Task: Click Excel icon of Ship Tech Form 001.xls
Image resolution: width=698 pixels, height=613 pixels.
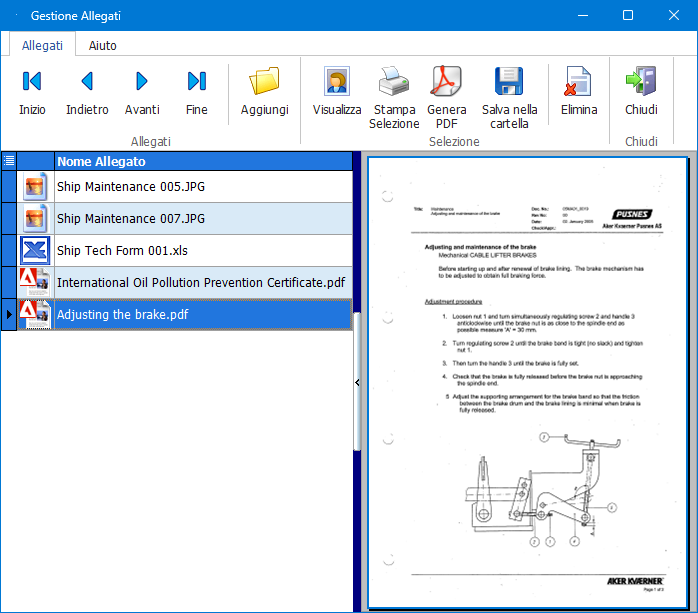Action: (x=35, y=251)
